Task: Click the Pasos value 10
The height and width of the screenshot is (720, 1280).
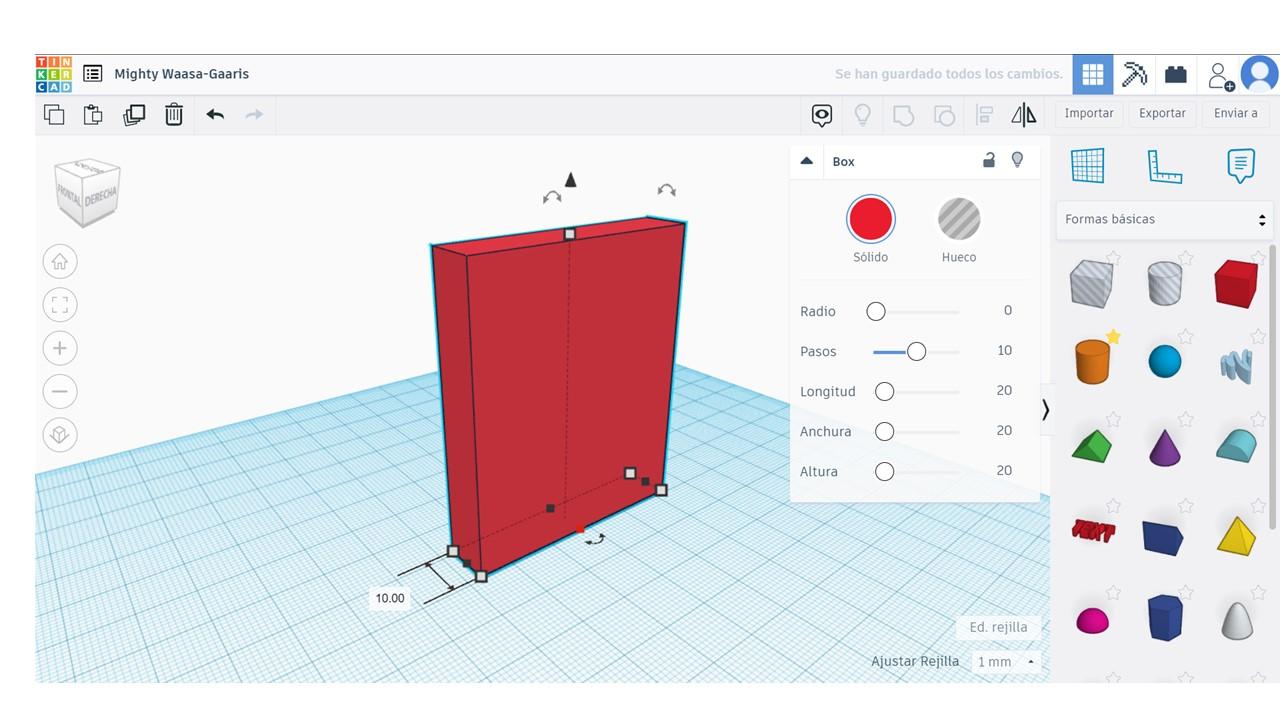Action: coord(1004,351)
